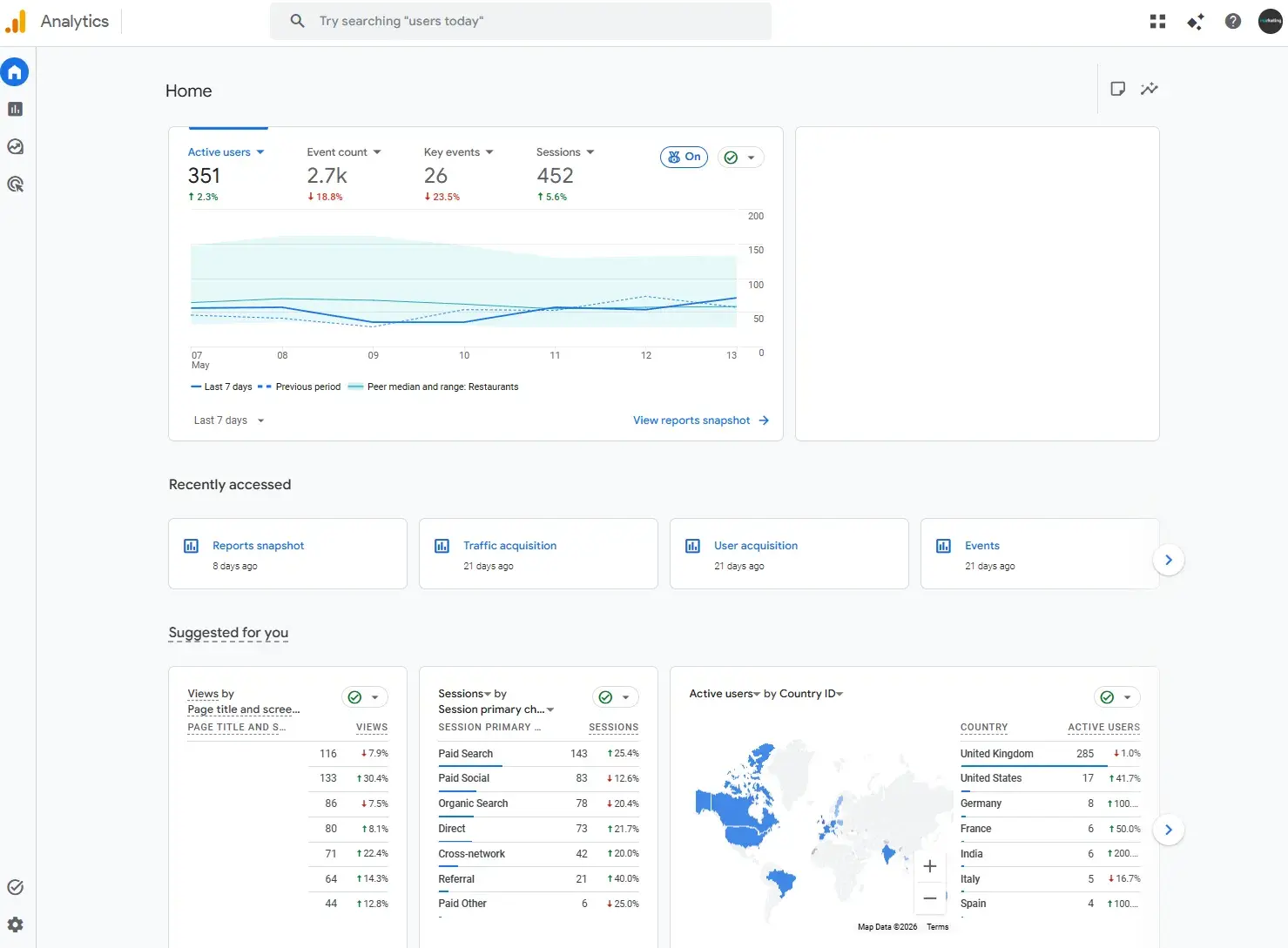The width and height of the screenshot is (1288, 948).
Task: Click the search input field
Action: click(520, 21)
